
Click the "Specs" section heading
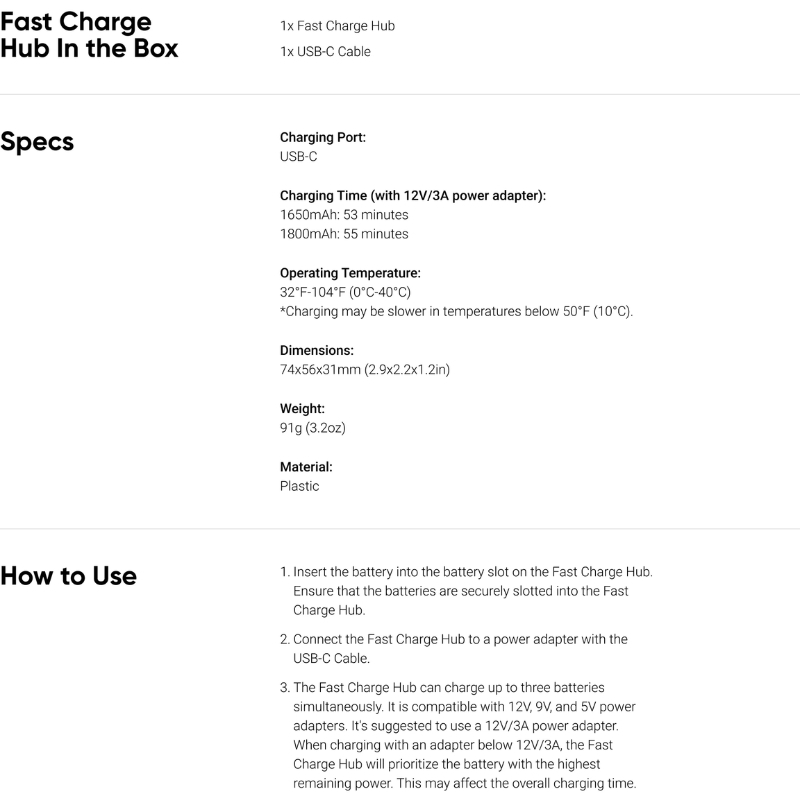pos(37,142)
